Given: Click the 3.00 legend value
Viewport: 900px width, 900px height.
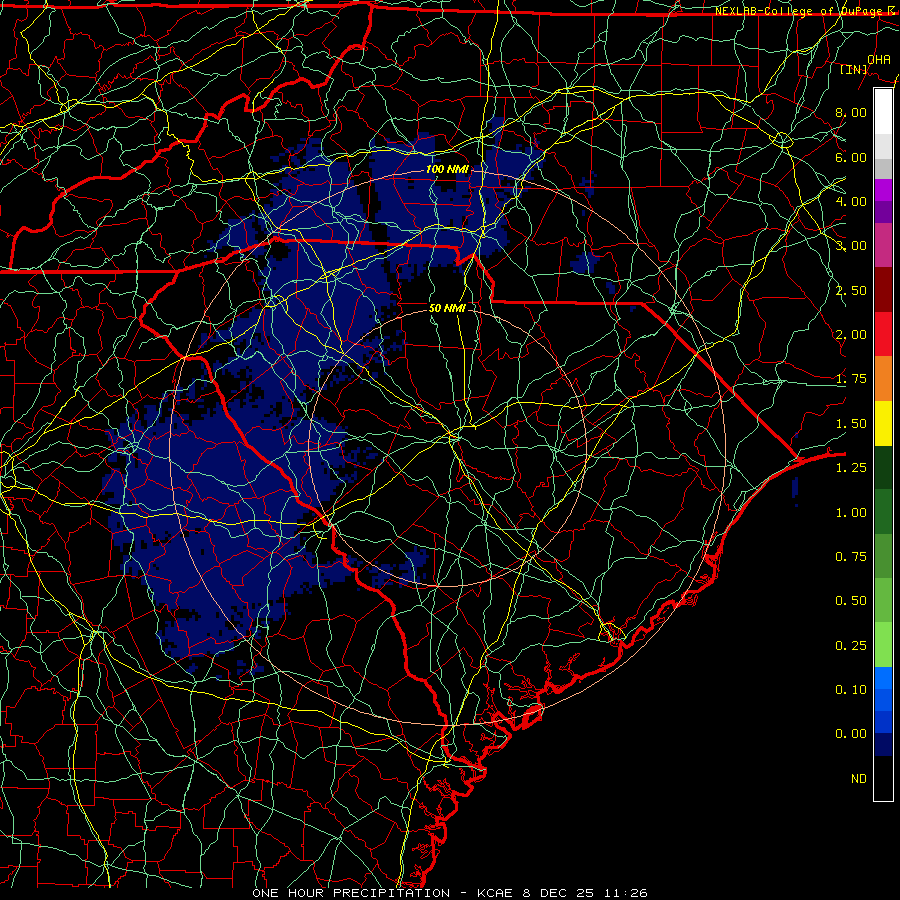Looking at the screenshot, I should point(851,246).
